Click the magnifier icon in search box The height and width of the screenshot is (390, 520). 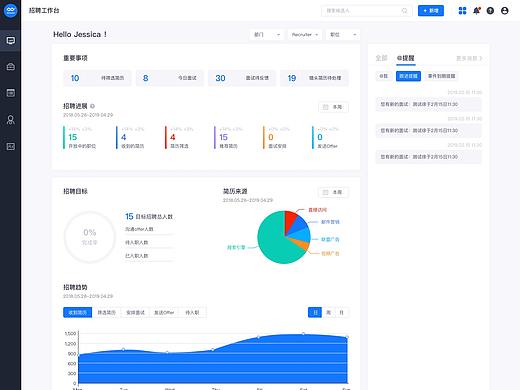(x=404, y=11)
